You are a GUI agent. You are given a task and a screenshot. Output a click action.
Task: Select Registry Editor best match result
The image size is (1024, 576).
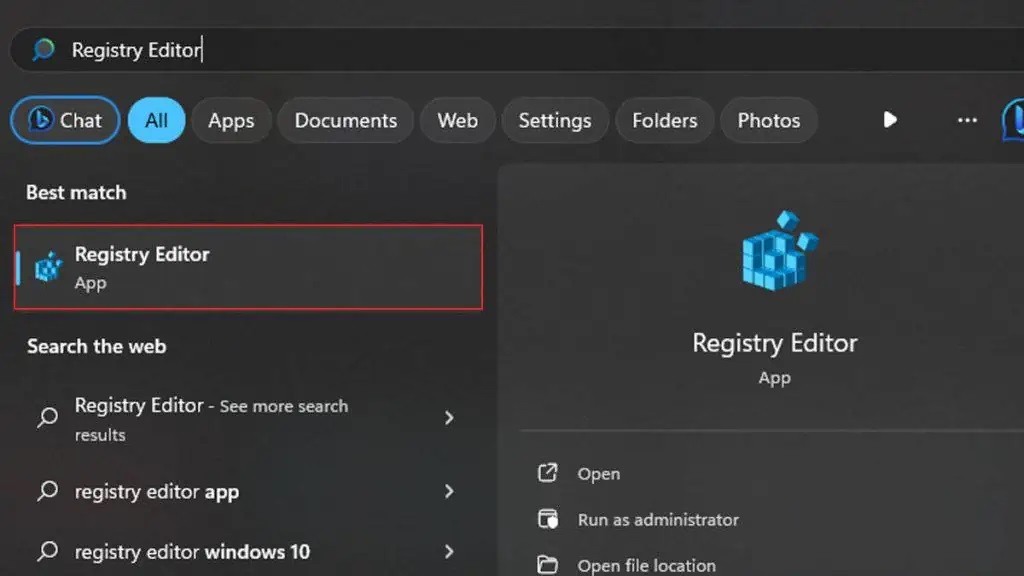[248, 267]
